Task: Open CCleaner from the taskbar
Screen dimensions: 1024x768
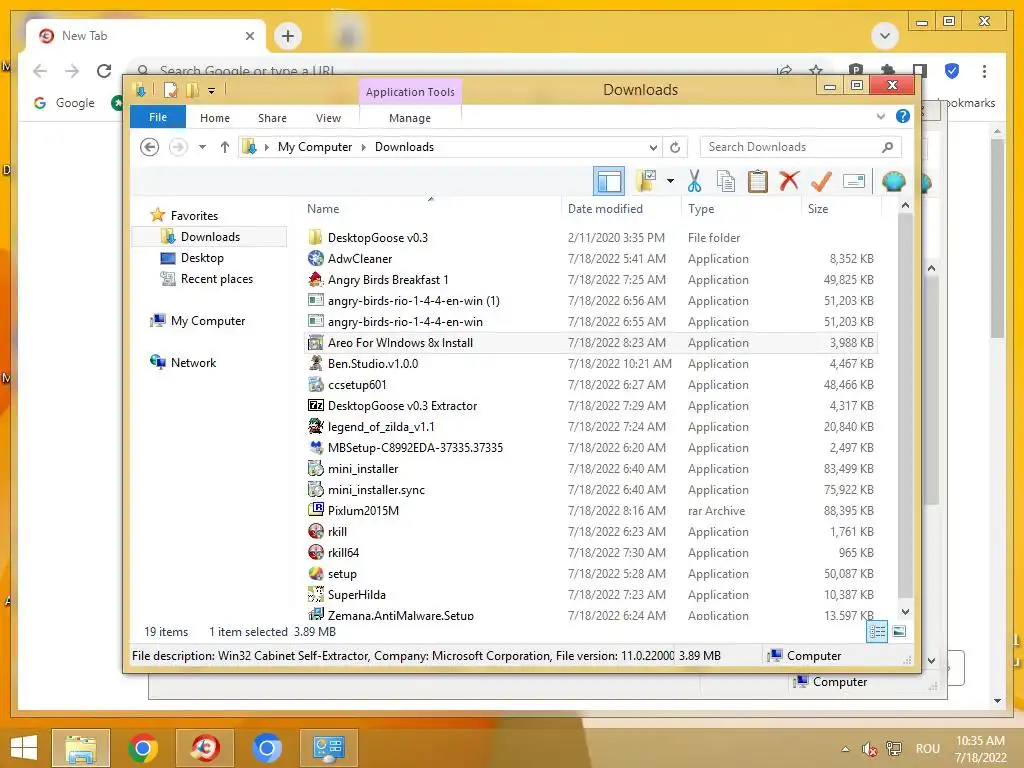Action: coord(204,748)
